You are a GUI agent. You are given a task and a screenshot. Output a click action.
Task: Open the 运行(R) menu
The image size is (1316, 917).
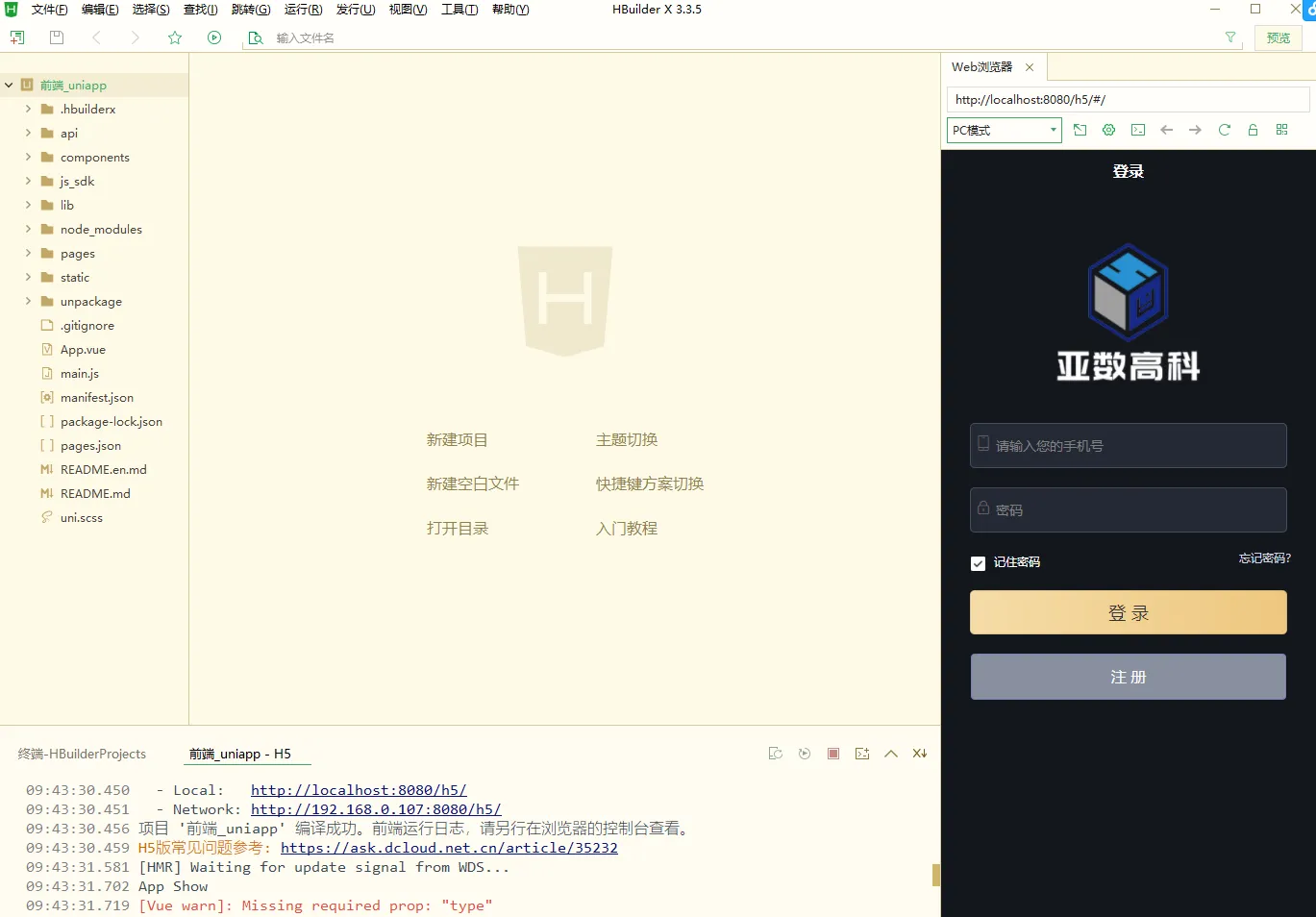click(302, 10)
